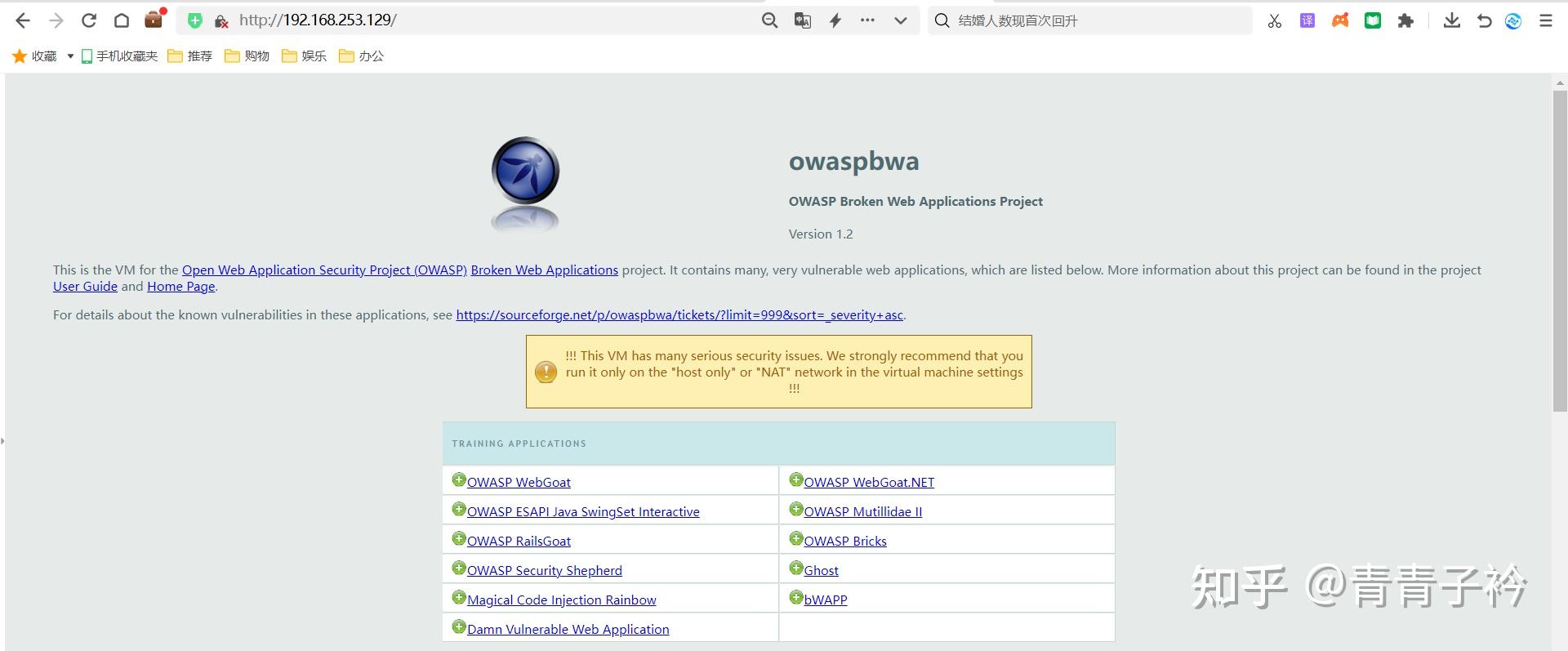Open the 娱乐 bookmark folder
The image size is (1568, 651).
coord(304,56)
